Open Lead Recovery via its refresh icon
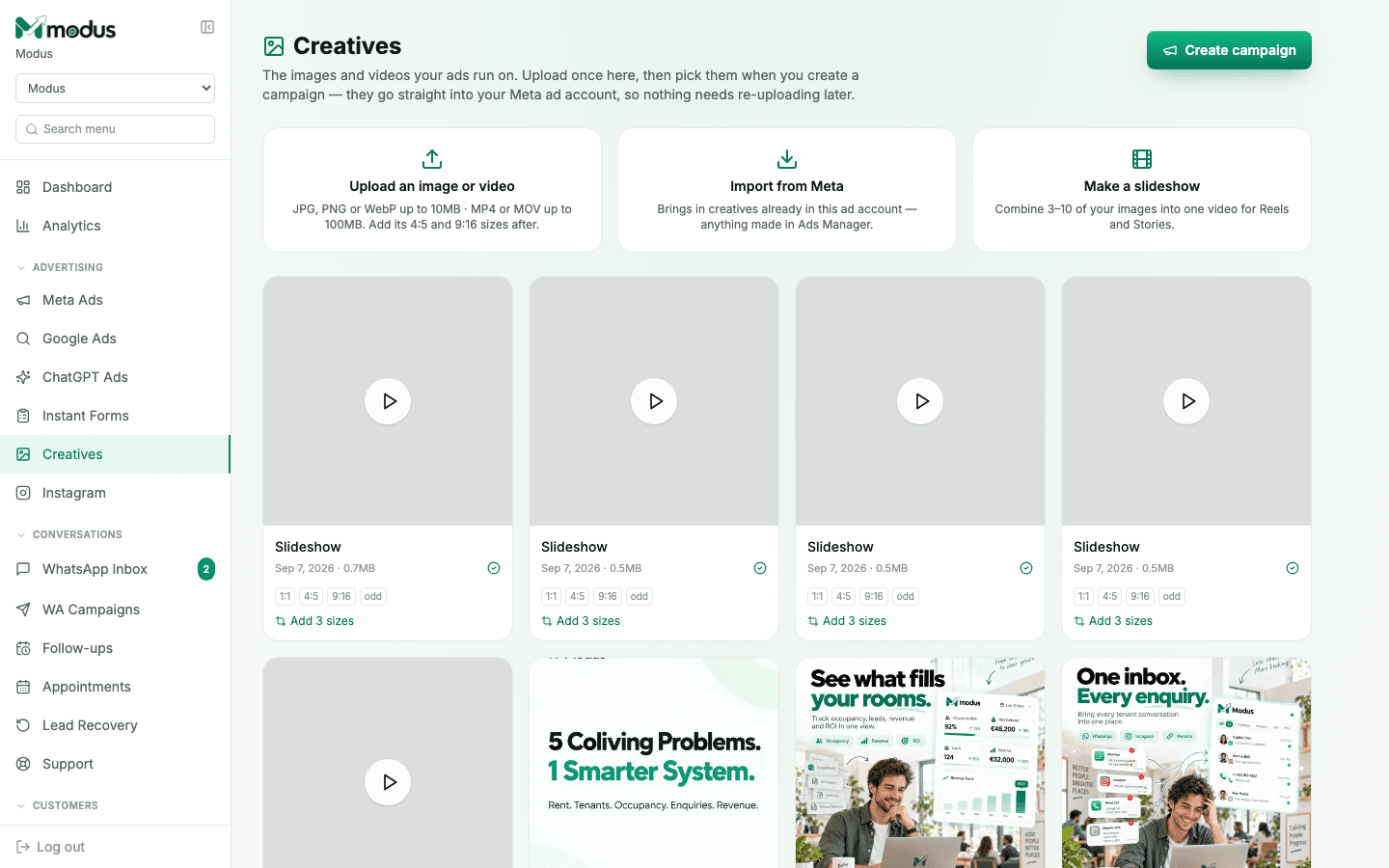The width and height of the screenshot is (1389, 868). coord(23,725)
